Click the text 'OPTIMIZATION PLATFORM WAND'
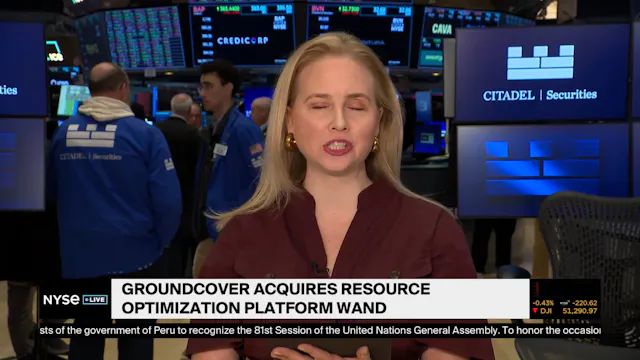 point(254,308)
